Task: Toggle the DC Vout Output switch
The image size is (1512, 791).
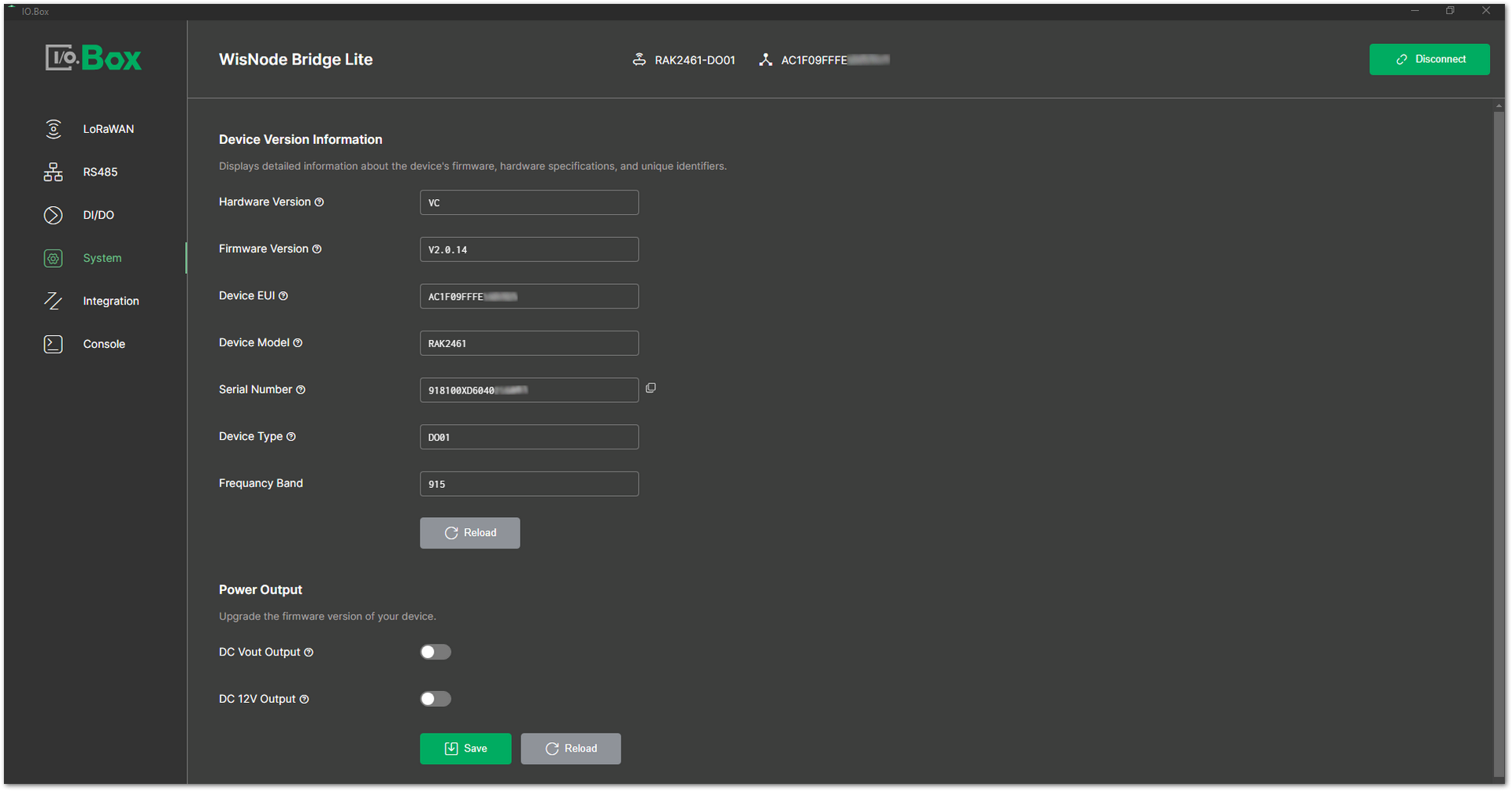Action: coord(435,652)
